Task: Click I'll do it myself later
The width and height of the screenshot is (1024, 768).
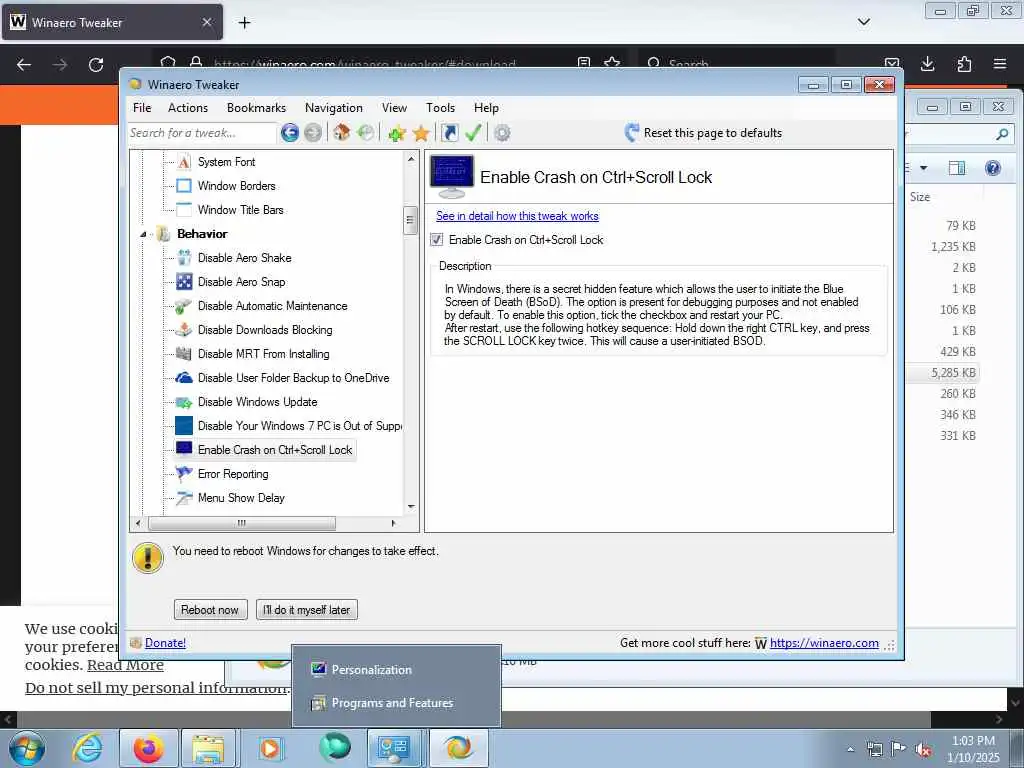Action: [x=306, y=610]
